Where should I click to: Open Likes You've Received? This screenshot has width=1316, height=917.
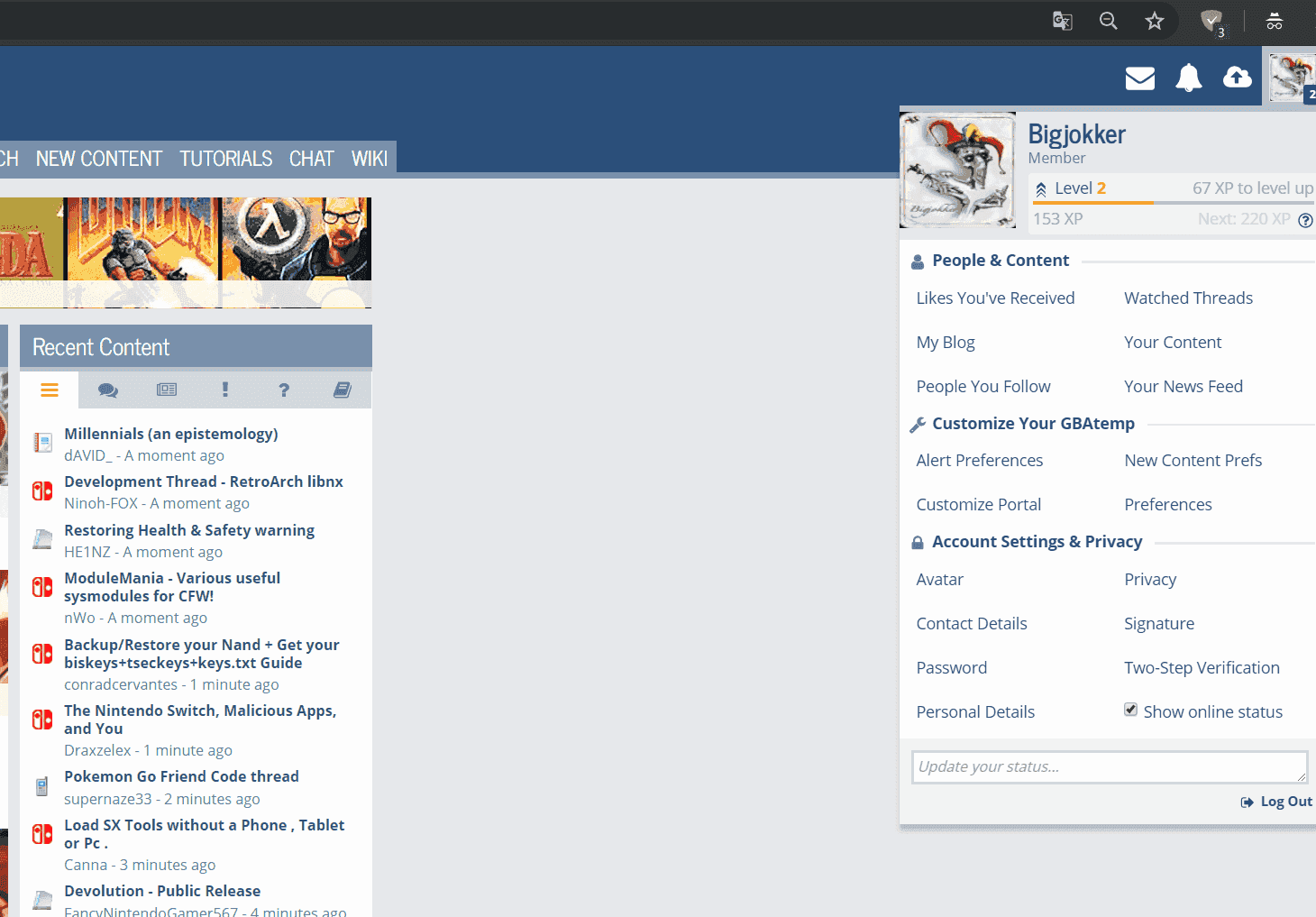pos(995,298)
